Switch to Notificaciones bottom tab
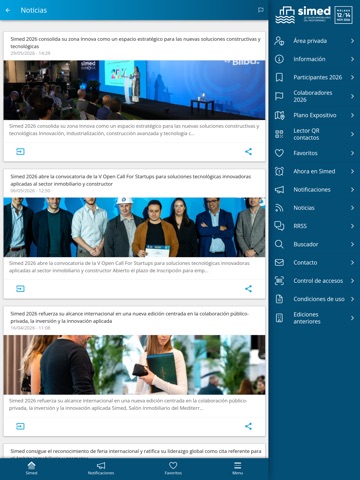Image resolution: width=360 pixels, height=480 pixels. click(101, 468)
